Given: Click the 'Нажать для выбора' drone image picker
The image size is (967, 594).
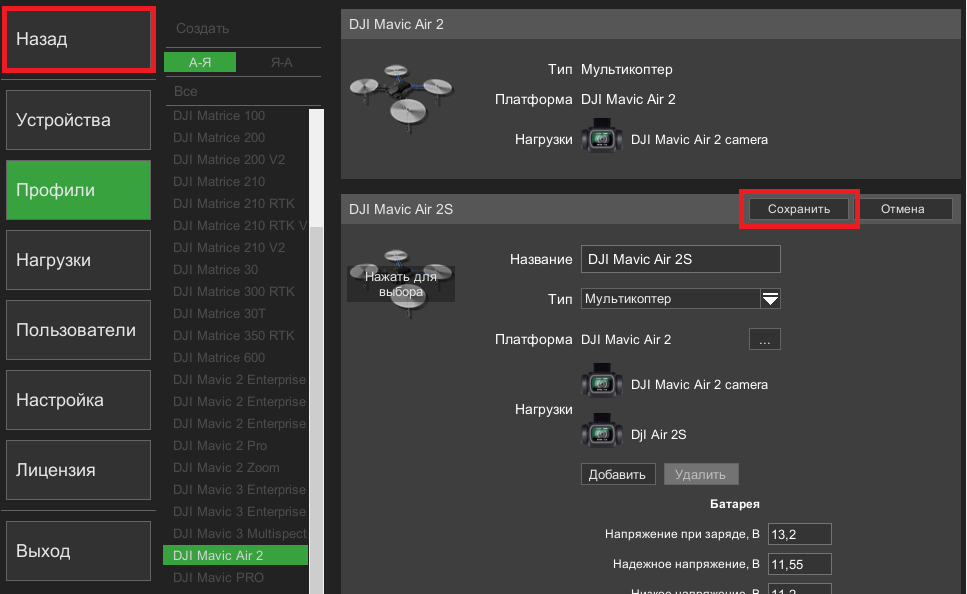Looking at the screenshot, I should [401, 284].
